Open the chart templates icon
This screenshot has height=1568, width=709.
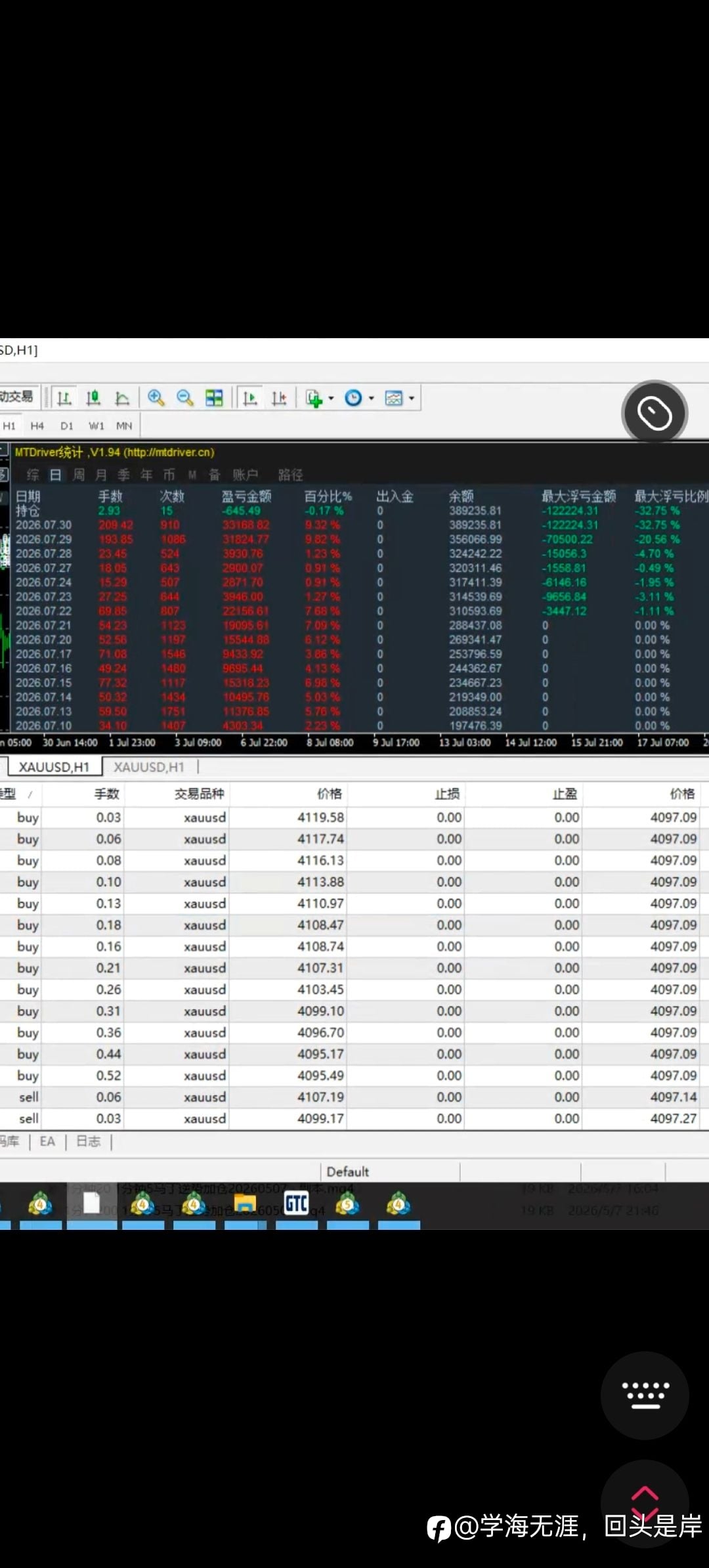point(394,398)
